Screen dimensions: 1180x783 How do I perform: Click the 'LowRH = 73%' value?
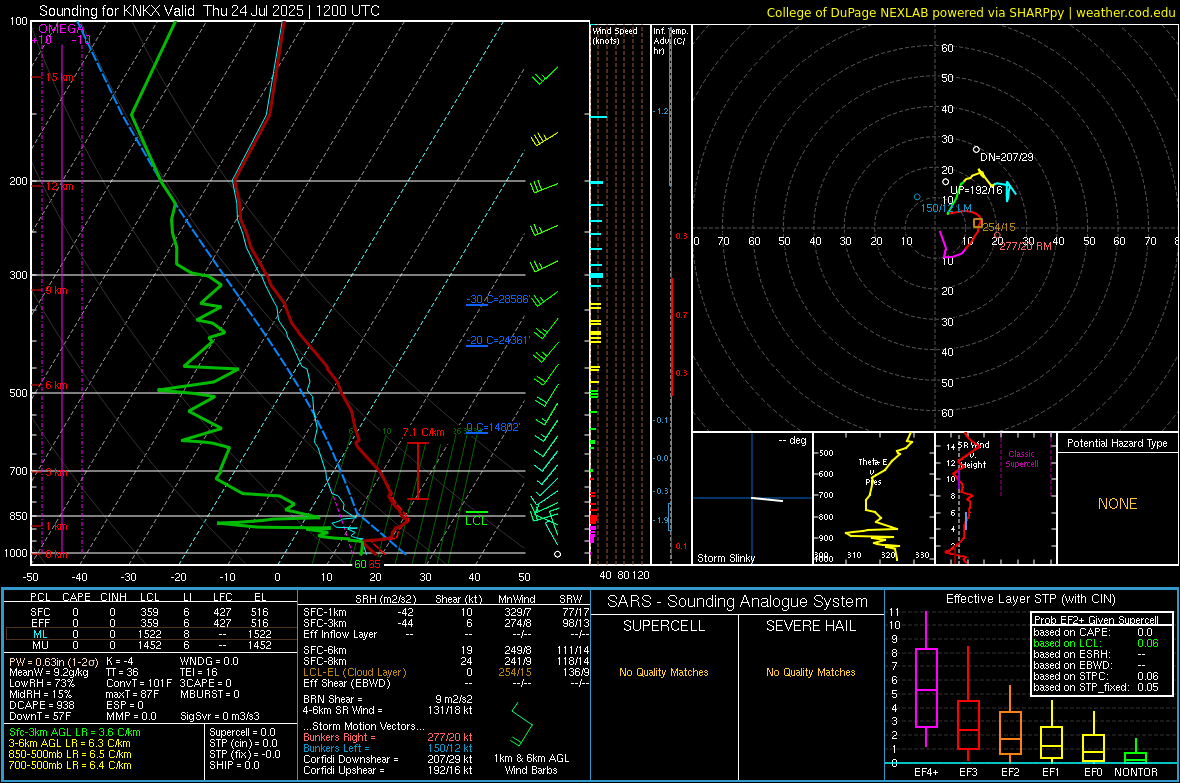pyautogui.click(x=41, y=683)
